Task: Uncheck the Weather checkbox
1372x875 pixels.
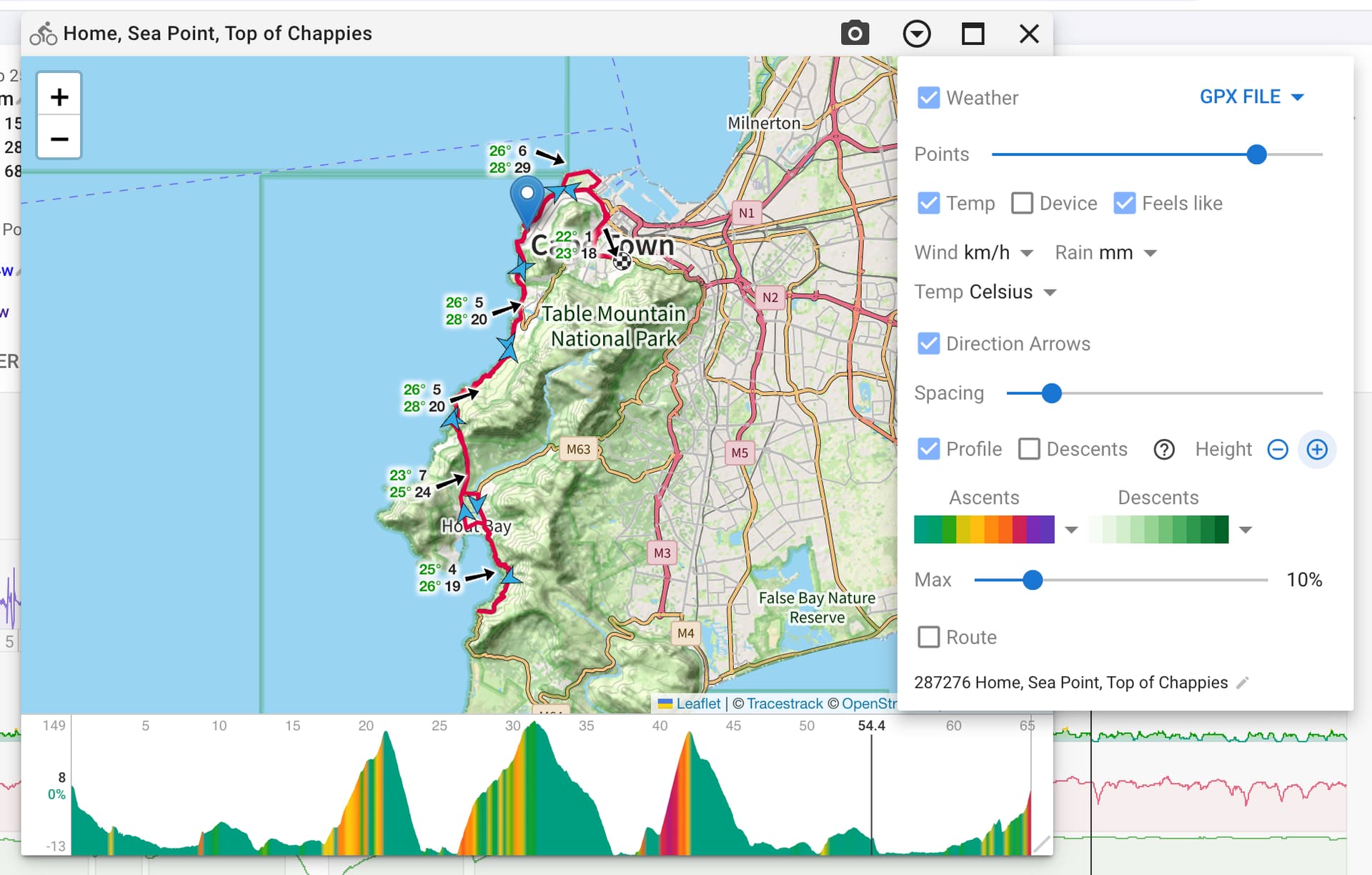Action: coord(928,98)
